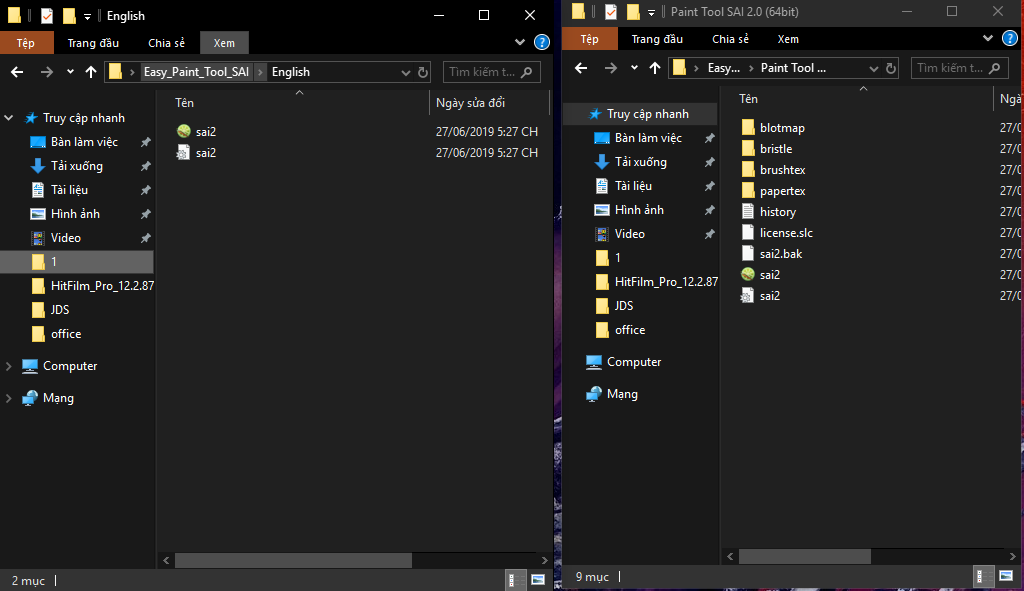
Task: Open the blotmap folder
Action: [x=781, y=128]
